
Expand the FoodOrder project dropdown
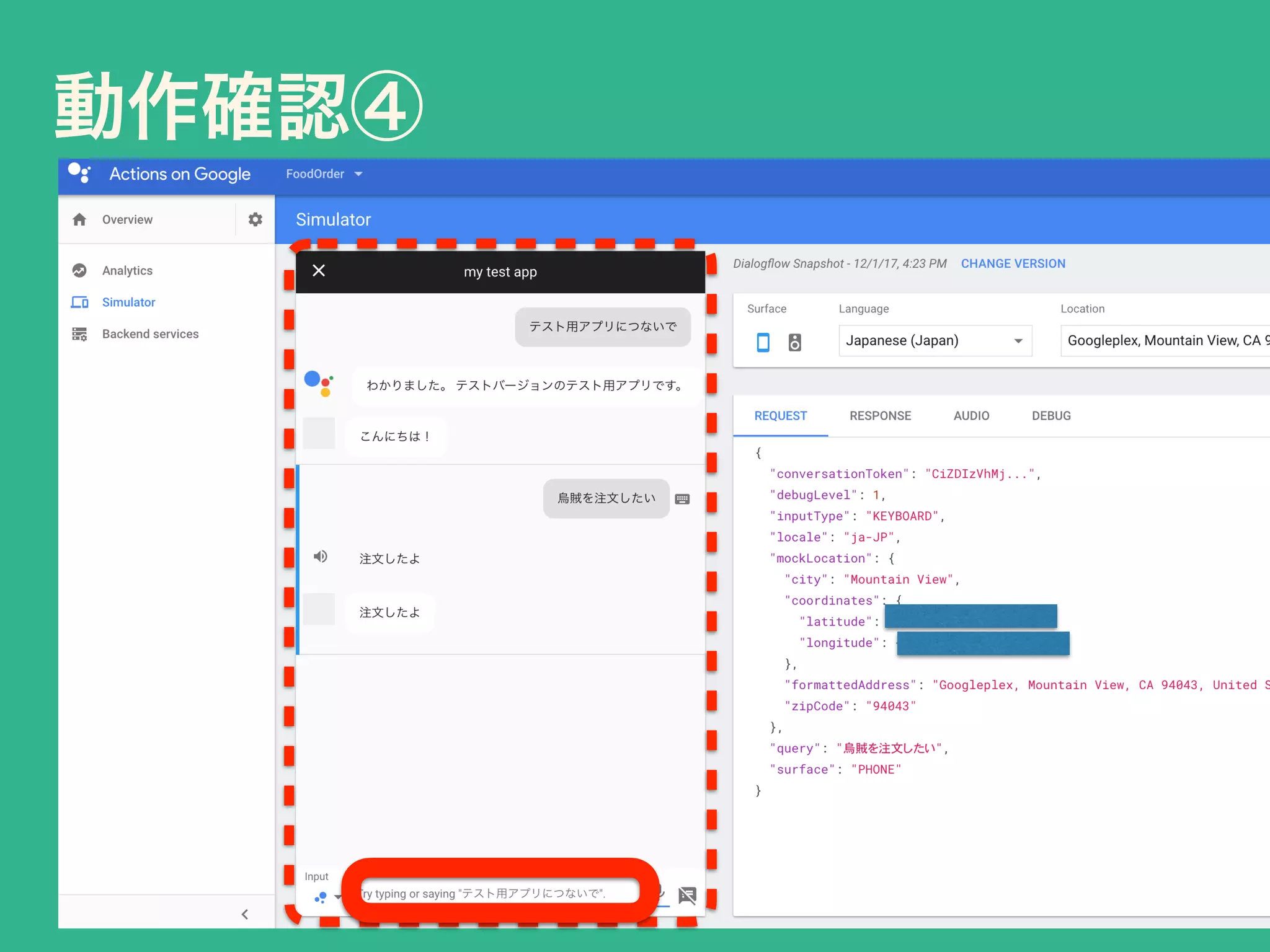coord(324,174)
